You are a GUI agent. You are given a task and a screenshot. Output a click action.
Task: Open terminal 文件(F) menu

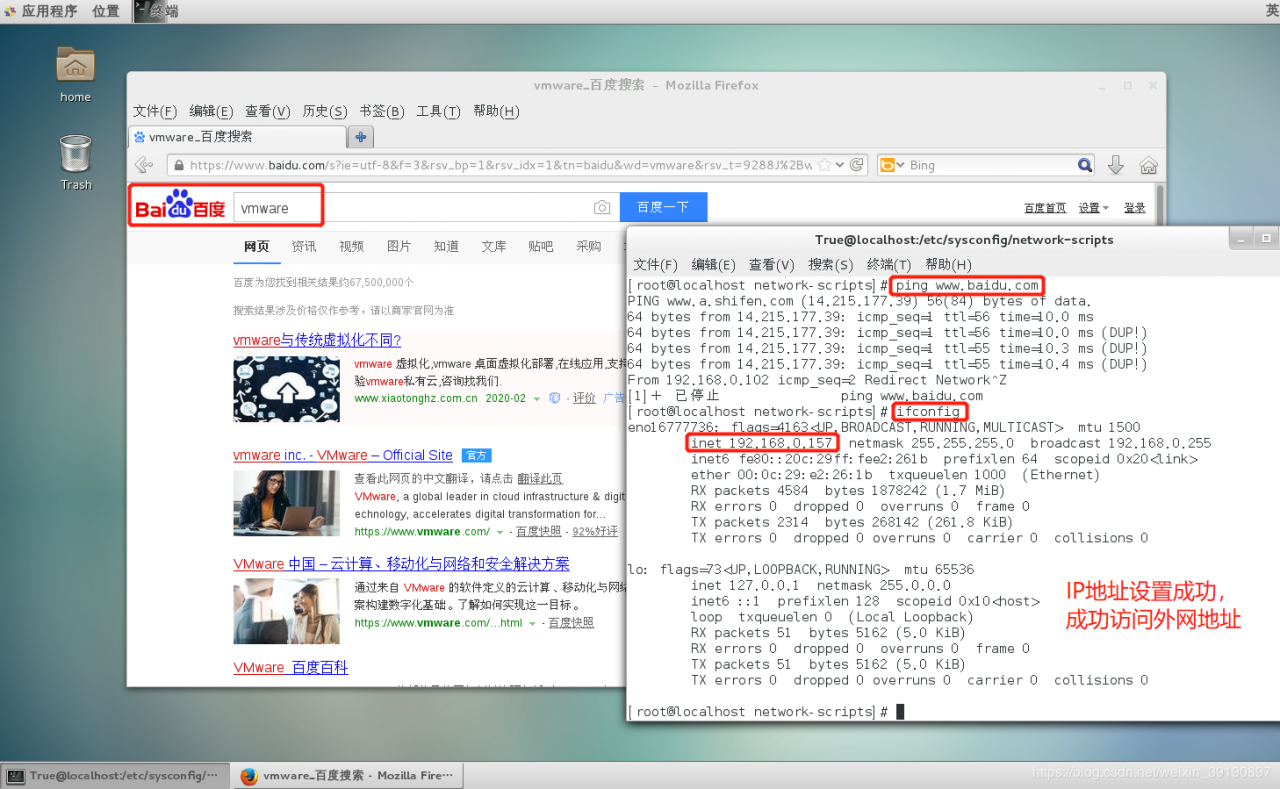click(x=655, y=265)
